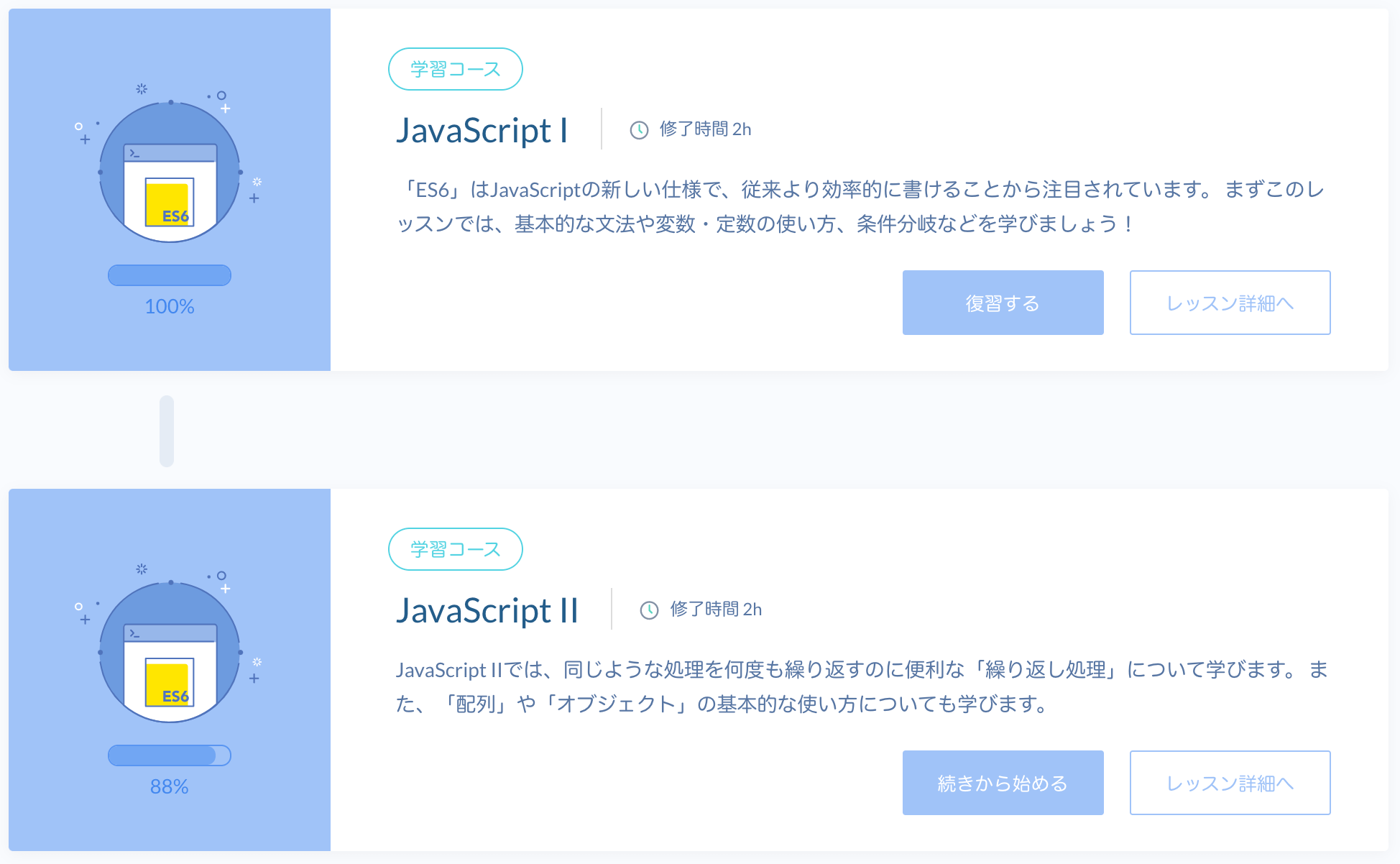Click the 100% progress bar of JavaScript I
Viewport: 1400px width, 864px height.
point(170,275)
